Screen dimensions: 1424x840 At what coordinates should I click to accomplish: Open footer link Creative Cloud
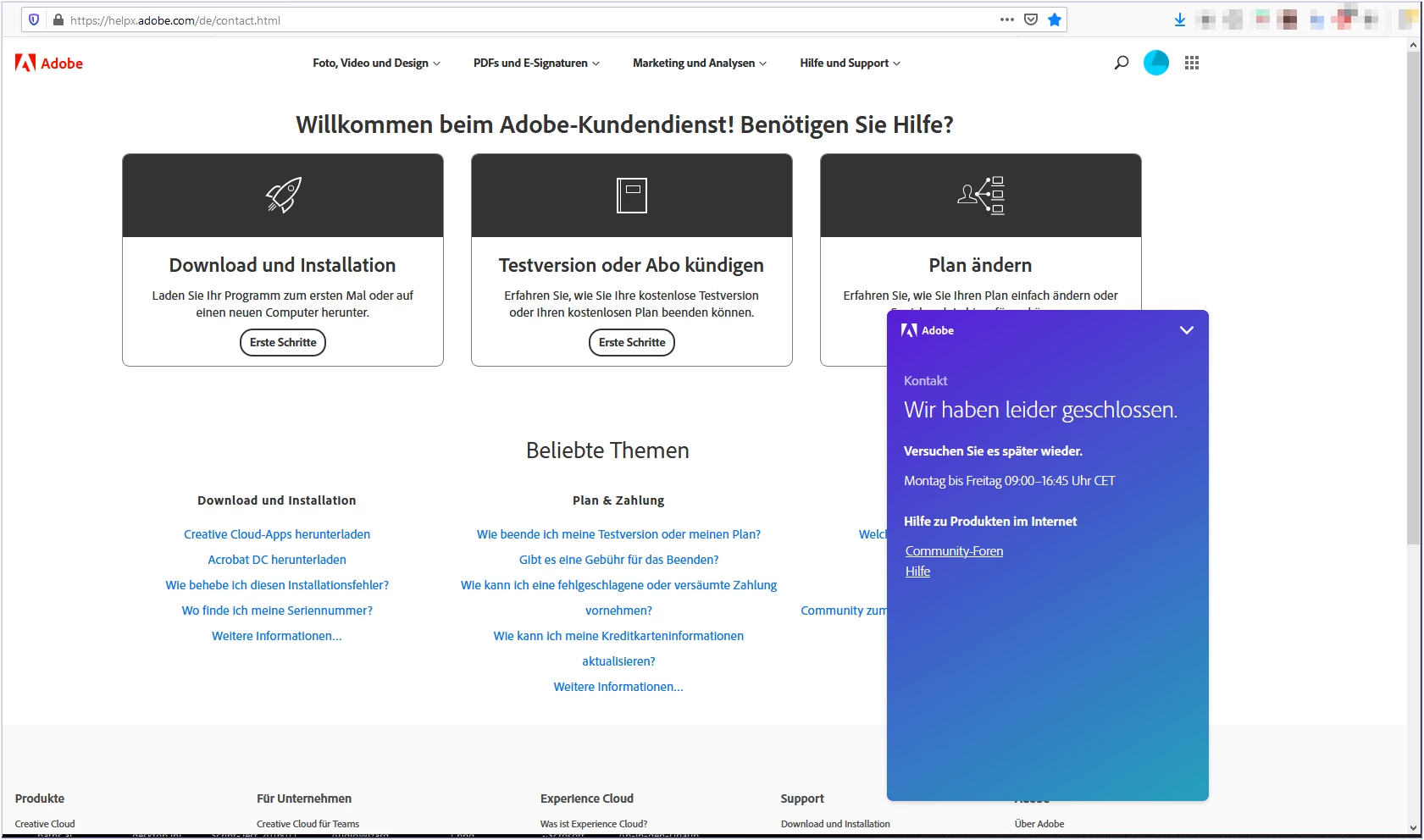[45, 824]
